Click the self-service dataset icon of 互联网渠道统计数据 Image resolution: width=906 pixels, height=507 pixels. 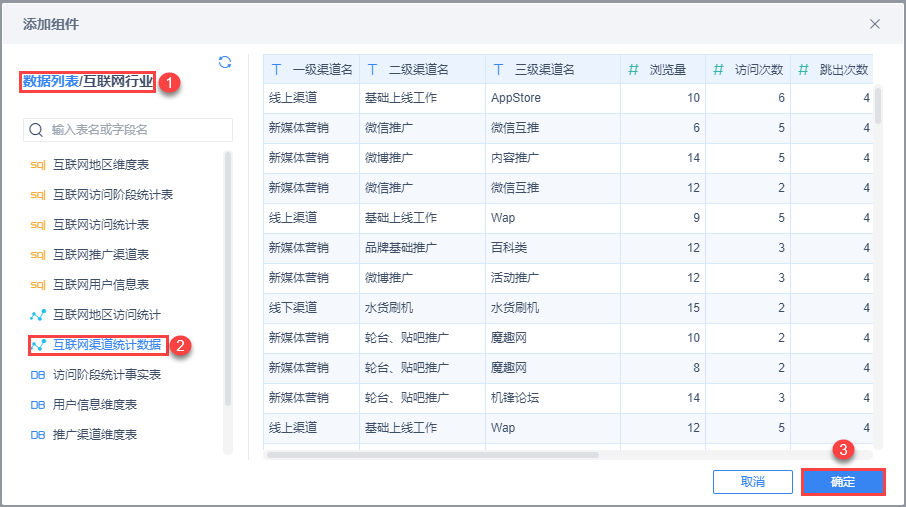pyautogui.click(x=38, y=345)
